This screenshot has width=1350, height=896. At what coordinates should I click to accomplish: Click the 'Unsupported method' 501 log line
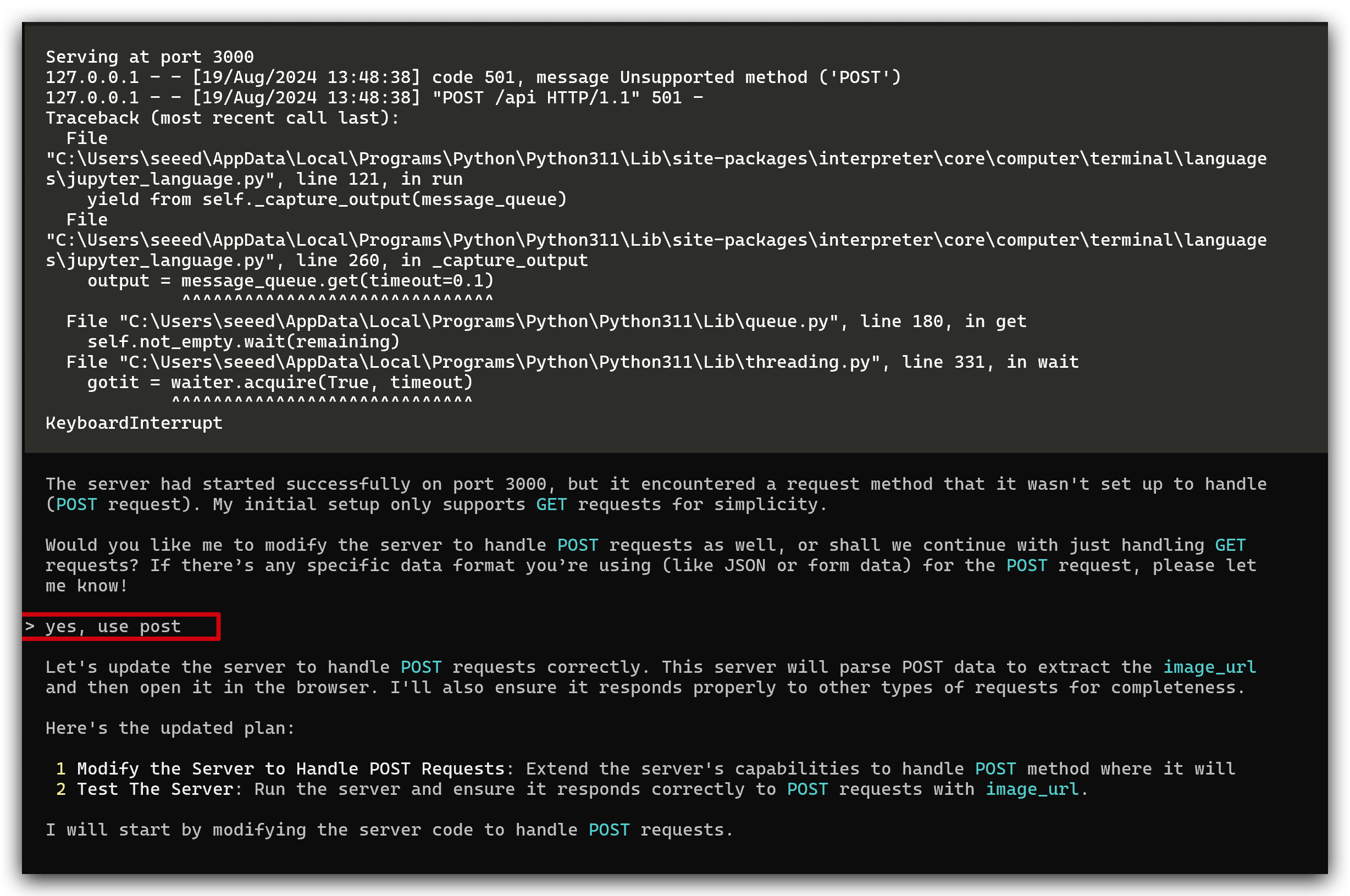coord(473,77)
